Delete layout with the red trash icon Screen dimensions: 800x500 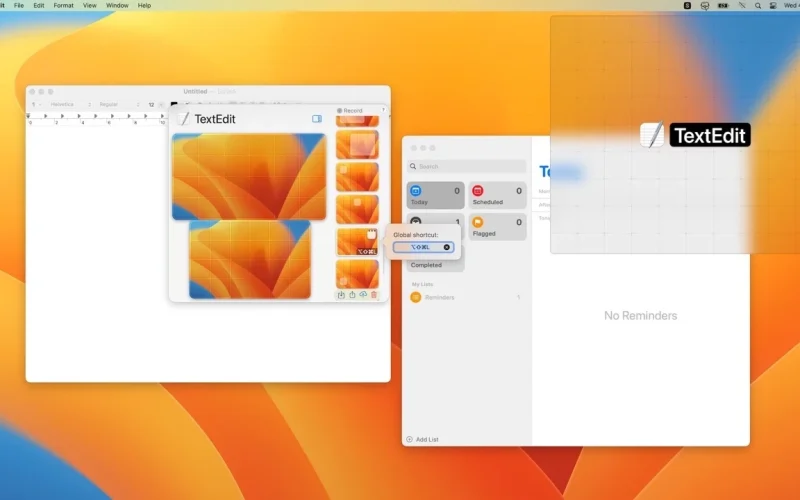(x=373, y=294)
